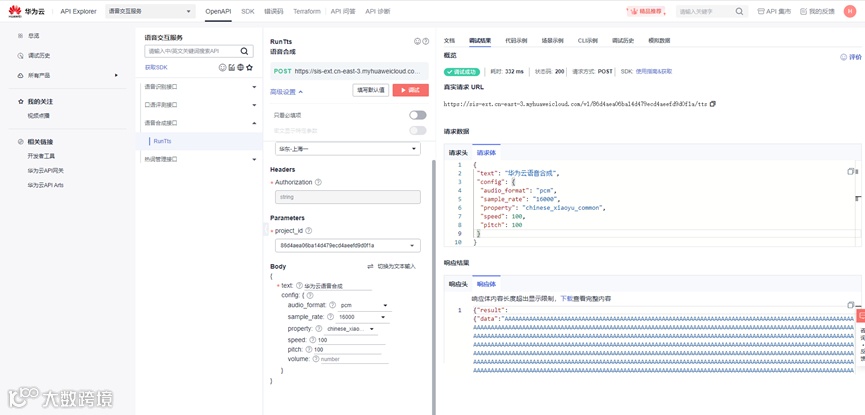The width and height of the screenshot is (865, 415).
Task: Click the 使用指南&获取 SDK link
Action: click(x=654, y=71)
